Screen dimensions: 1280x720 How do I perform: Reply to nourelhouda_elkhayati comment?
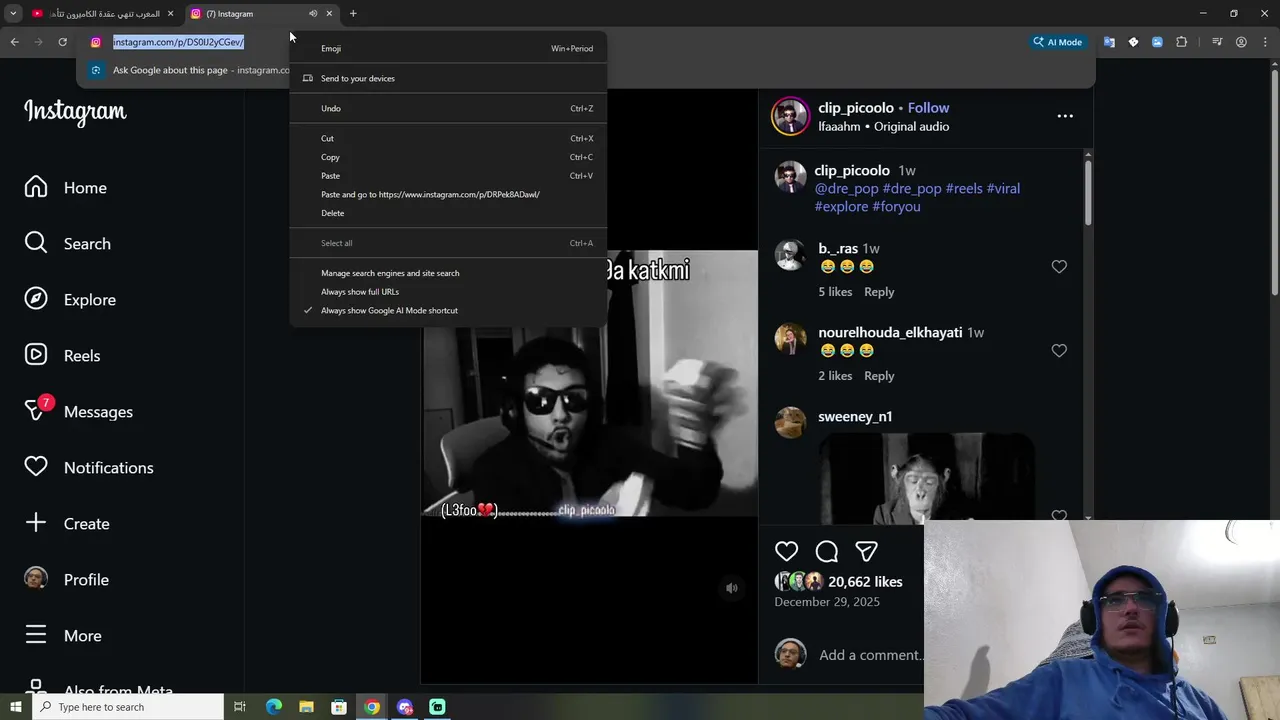[879, 376]
